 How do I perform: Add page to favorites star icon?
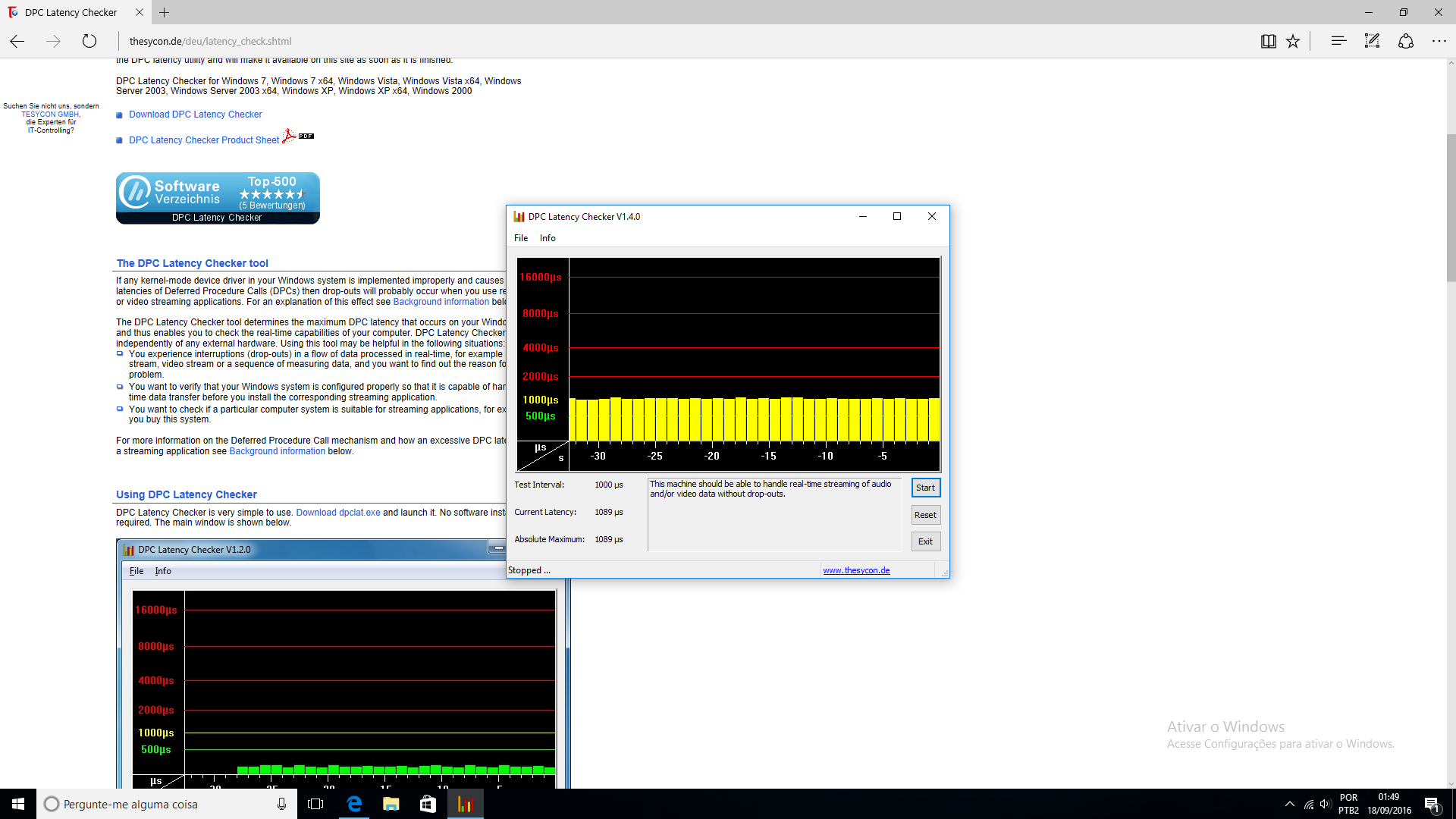point(1293,41)
